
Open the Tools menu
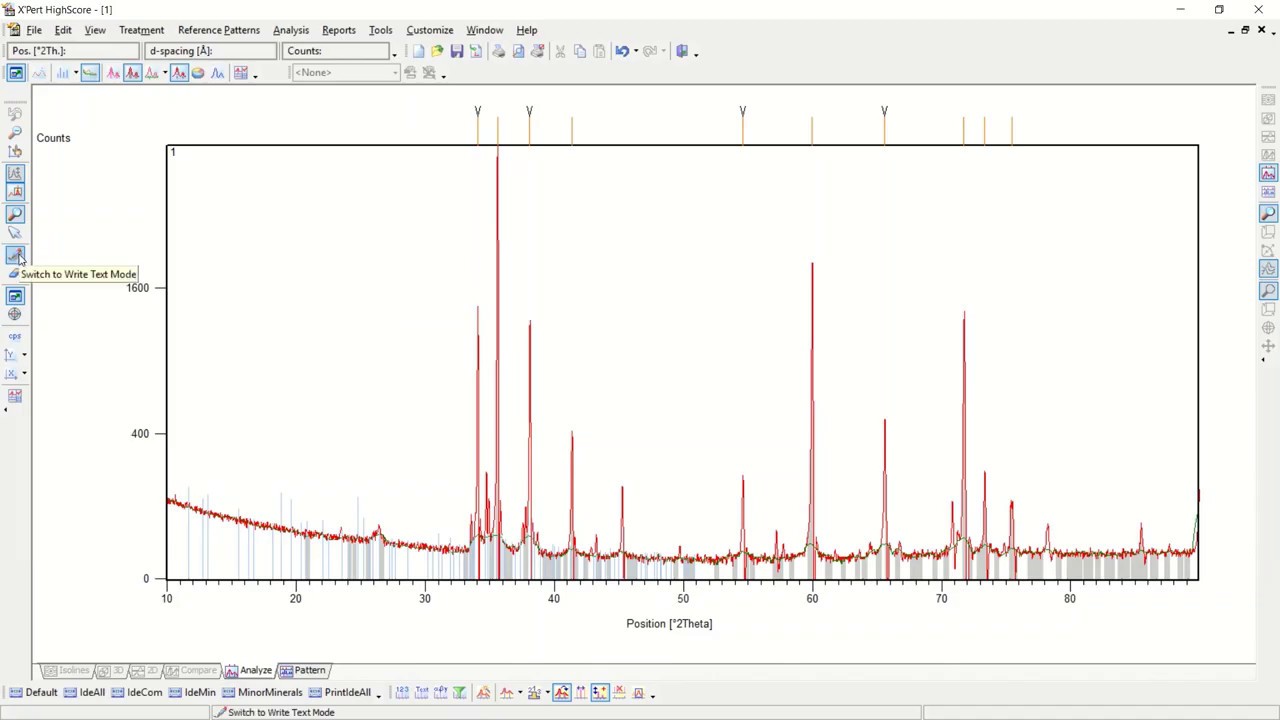coord(380,30)
